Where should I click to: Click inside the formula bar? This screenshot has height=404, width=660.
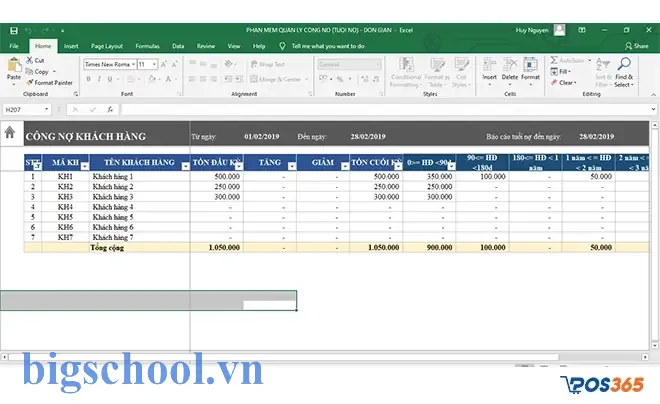[384, 109]
